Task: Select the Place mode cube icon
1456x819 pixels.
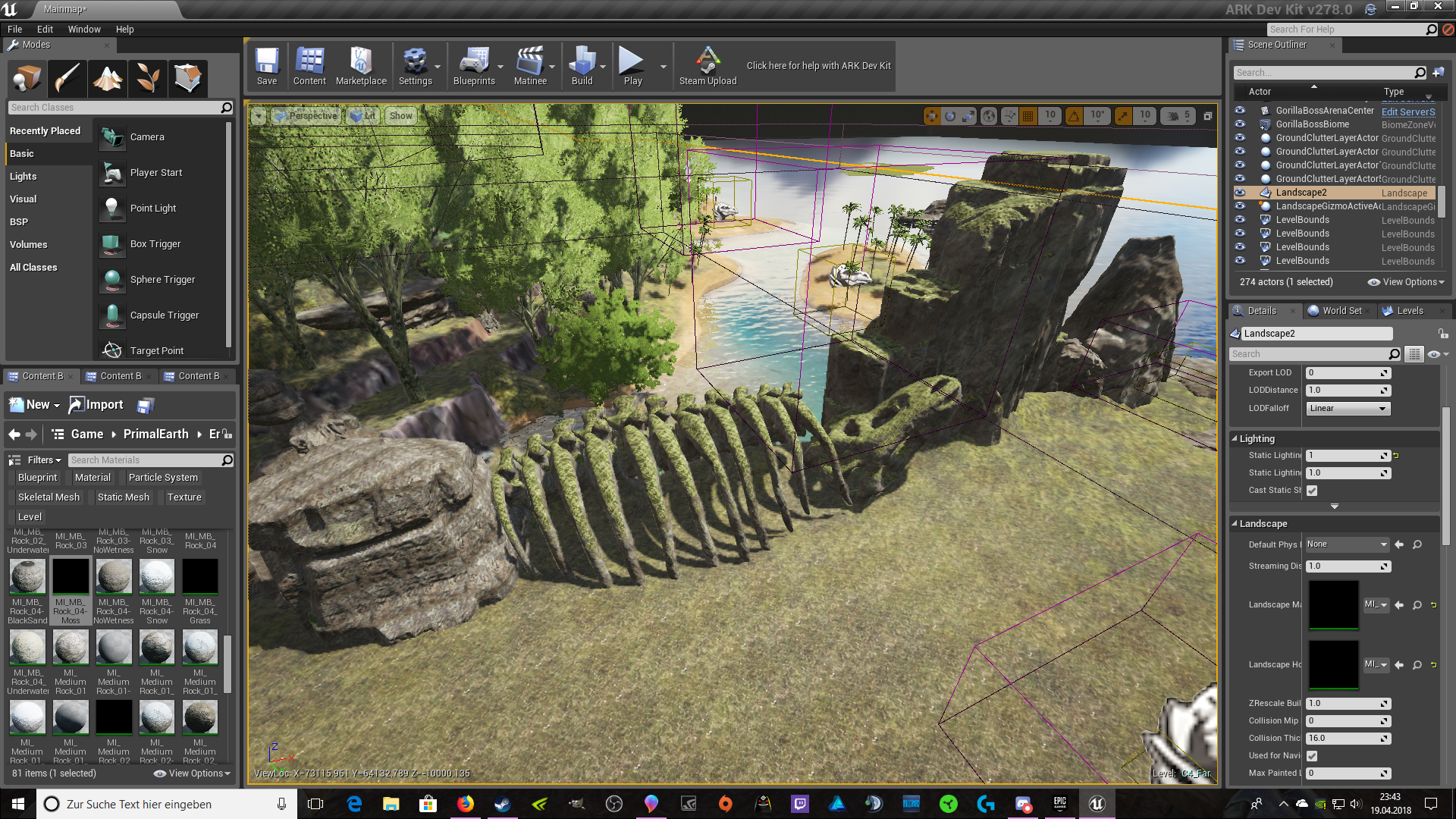Action: pyautogui.click(x=27, y=77)
